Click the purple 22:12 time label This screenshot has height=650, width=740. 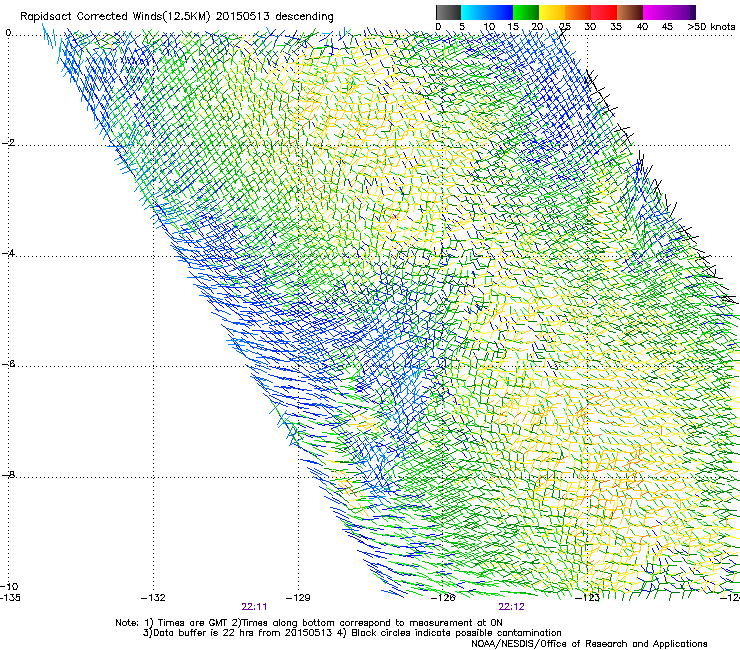512,607
